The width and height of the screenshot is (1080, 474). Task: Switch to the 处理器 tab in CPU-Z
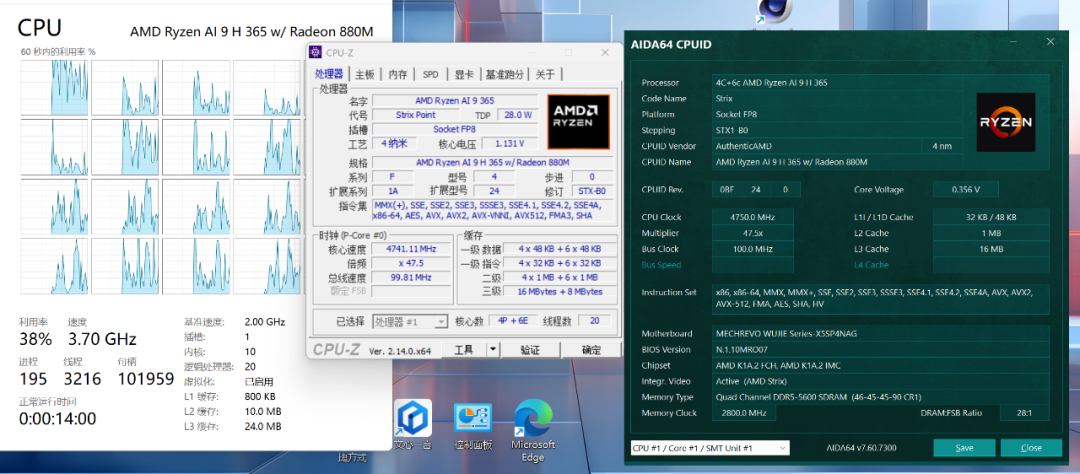coord(329,74)
